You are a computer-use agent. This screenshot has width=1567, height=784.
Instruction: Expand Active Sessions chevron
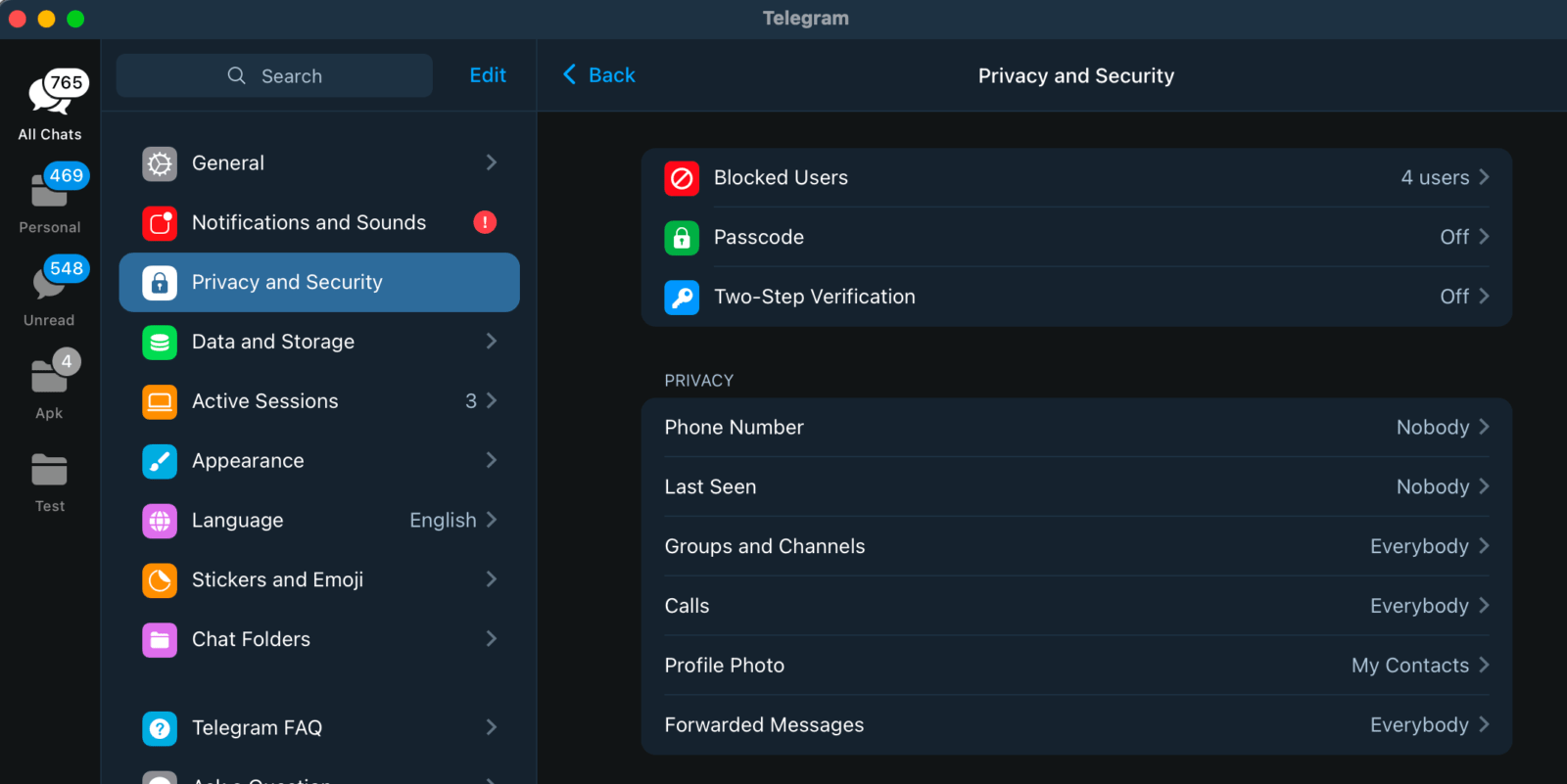point(492,400)
